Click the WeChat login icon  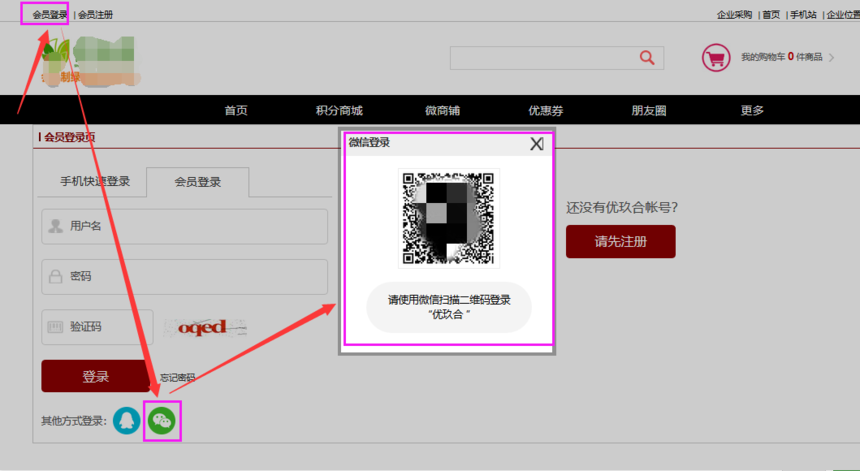[x=162, y=421]
